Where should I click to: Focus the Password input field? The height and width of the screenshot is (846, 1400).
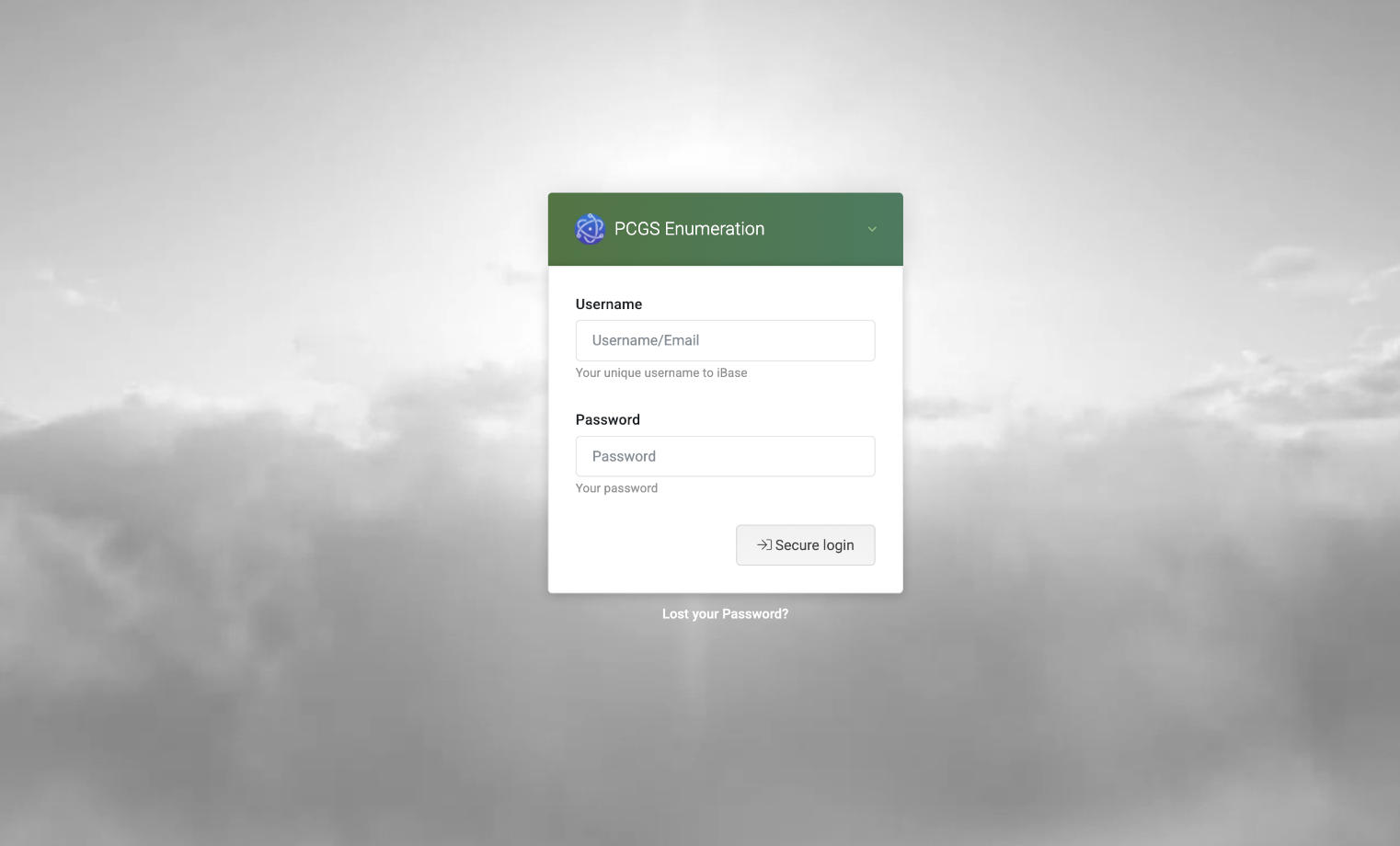point(725,456)
